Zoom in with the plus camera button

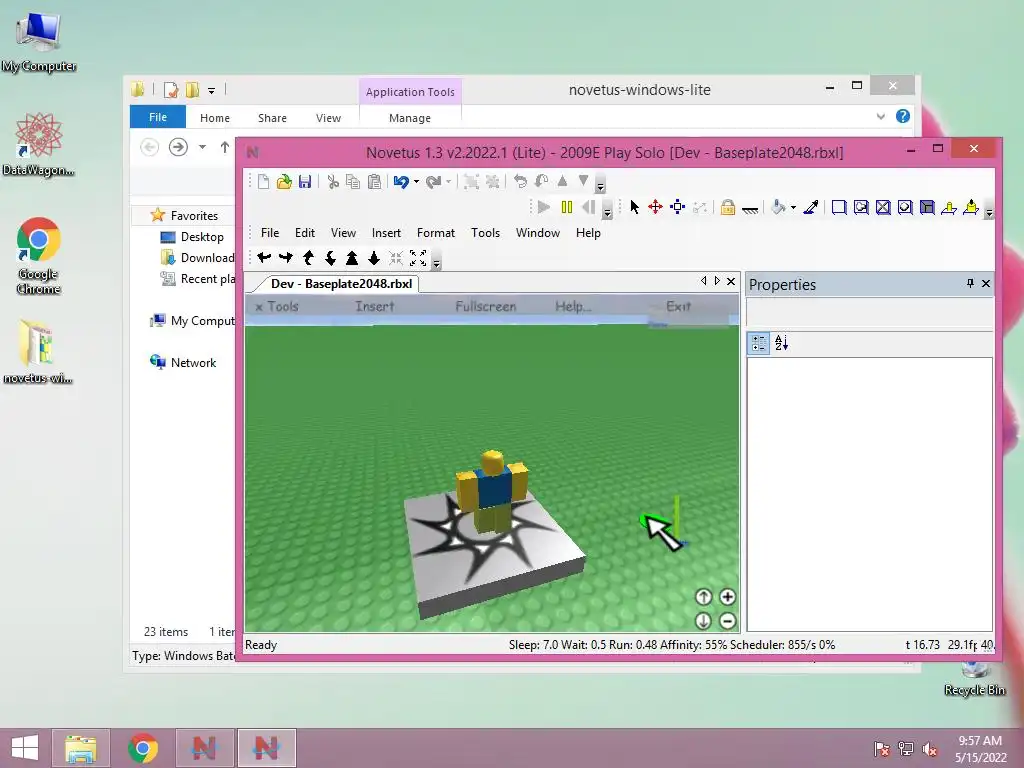(727, 597)
